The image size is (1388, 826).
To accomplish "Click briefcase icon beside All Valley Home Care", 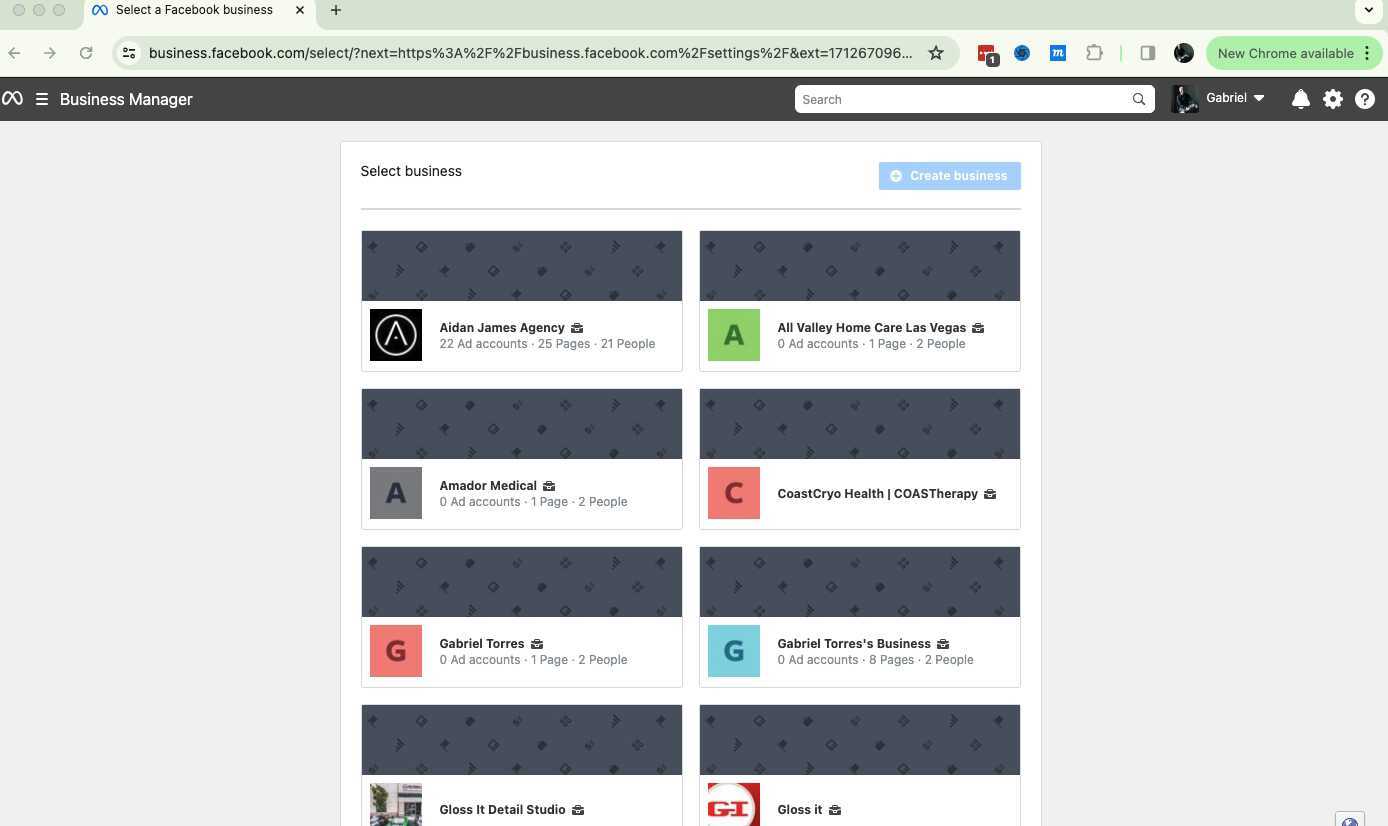I will (x=978, y=328).
